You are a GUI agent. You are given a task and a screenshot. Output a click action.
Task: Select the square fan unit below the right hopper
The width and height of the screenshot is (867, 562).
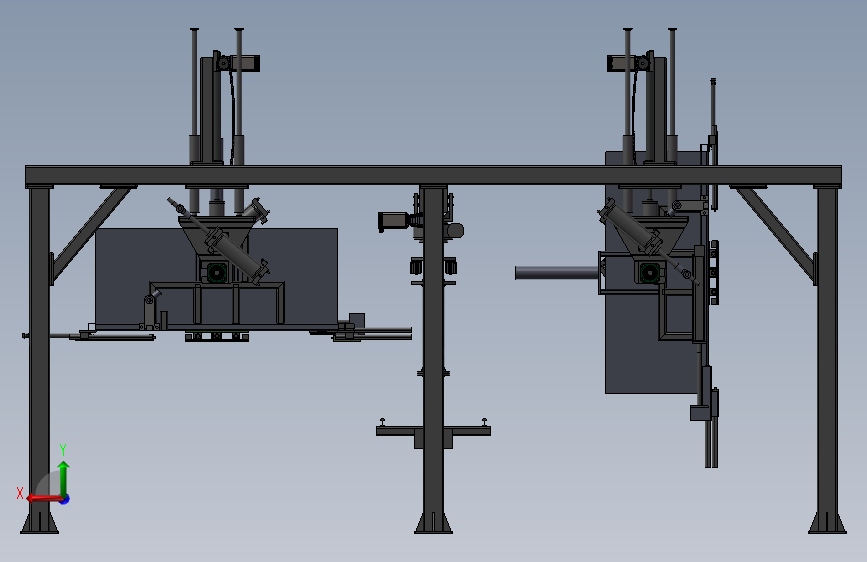(649, 272)
